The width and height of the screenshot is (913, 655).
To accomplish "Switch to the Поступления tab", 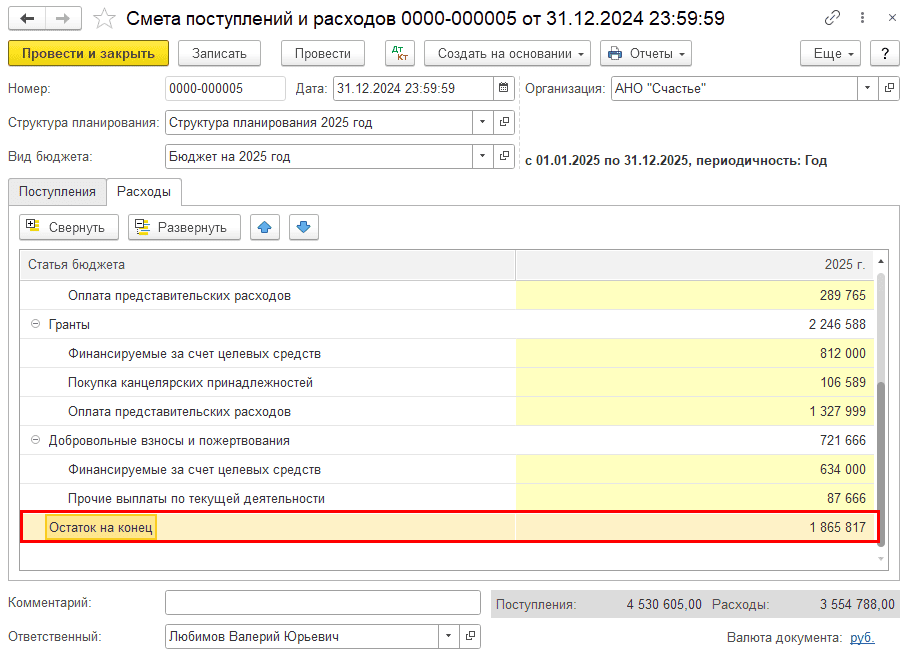I will point(57,192).
